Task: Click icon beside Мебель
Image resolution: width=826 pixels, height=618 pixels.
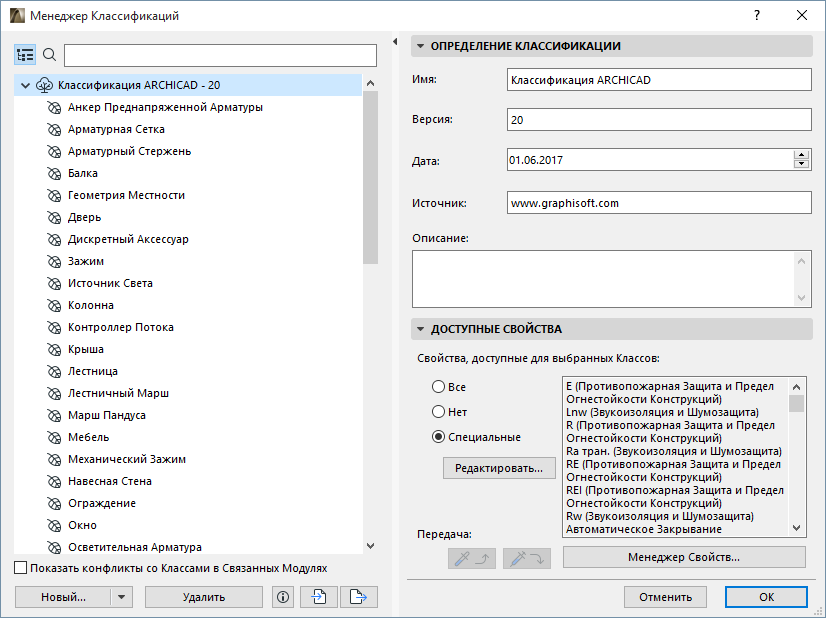Action: (x=54, y=438)
